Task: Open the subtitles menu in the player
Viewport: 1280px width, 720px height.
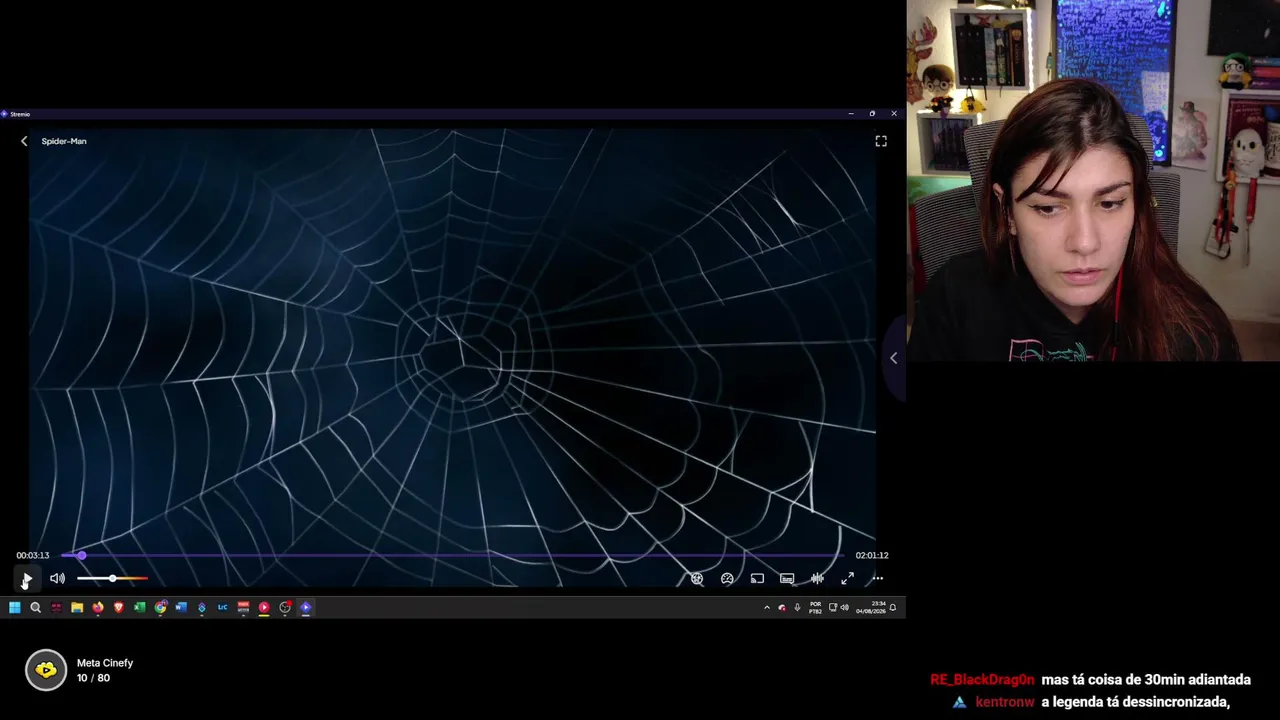Action: coord(787,578)
